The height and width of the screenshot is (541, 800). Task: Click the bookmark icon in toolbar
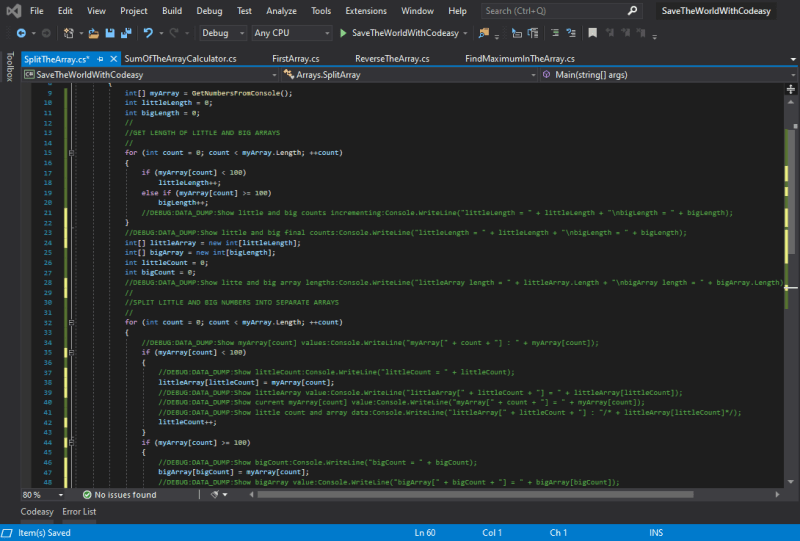pos(592,33)
